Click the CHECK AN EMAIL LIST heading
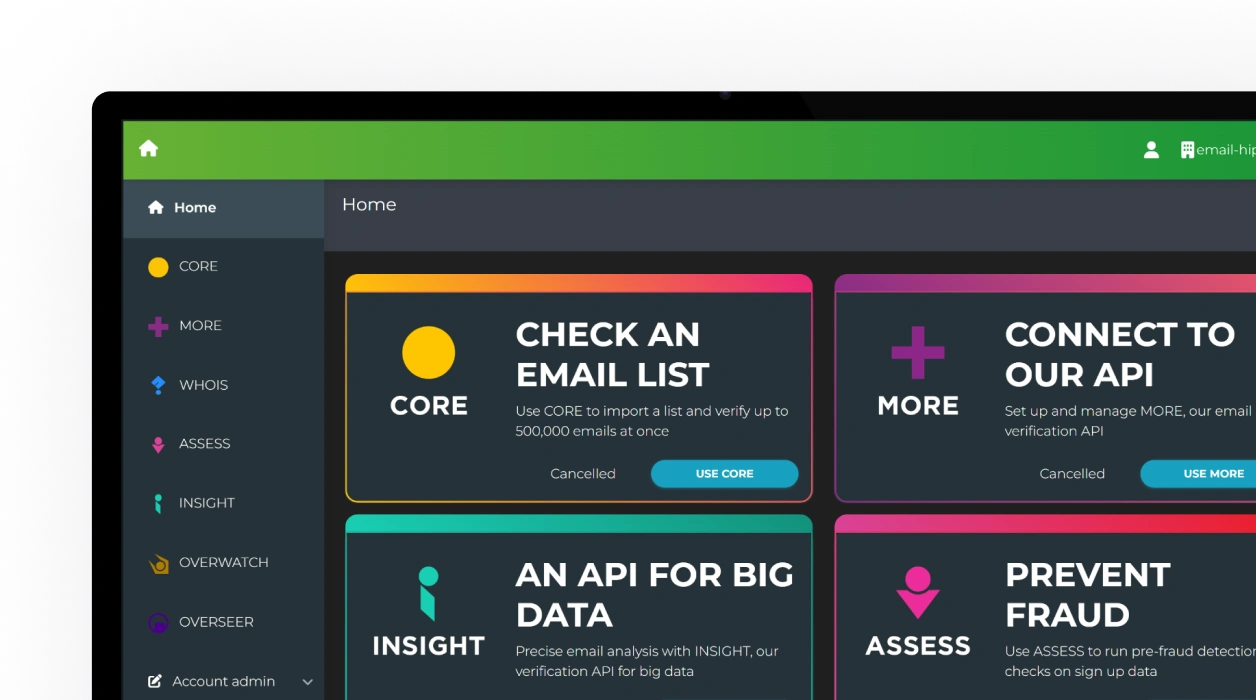This screenshot has width=1256, height=700. [x=613, y=354]
